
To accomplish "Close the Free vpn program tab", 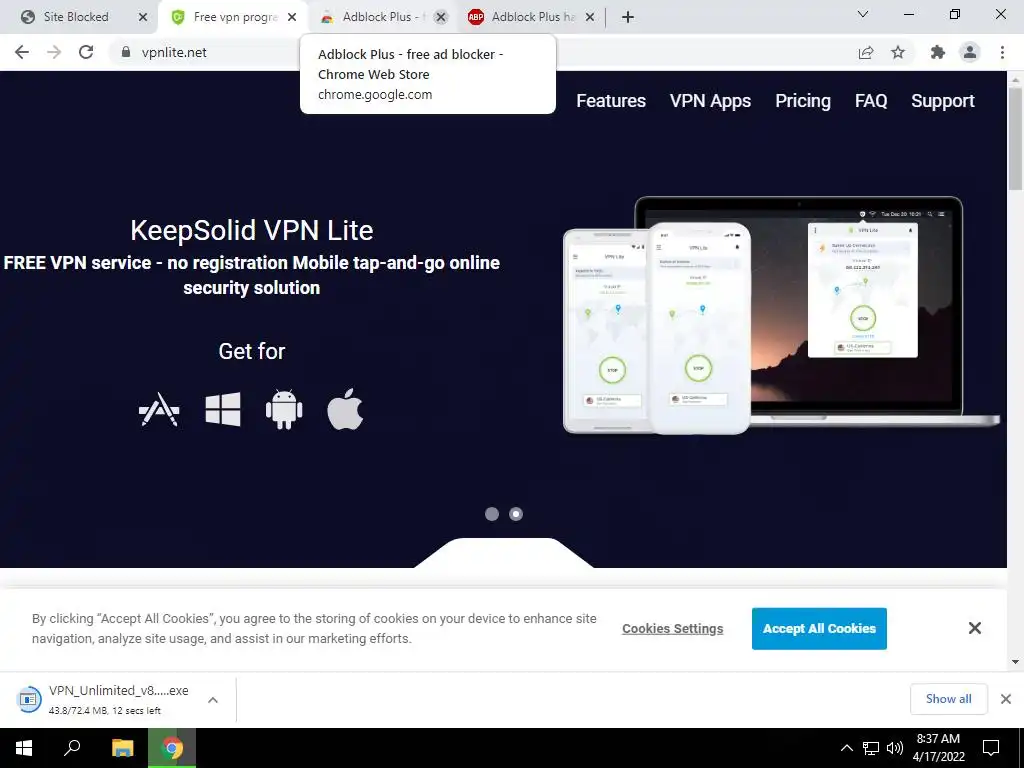I will click(x=292, y=17).
